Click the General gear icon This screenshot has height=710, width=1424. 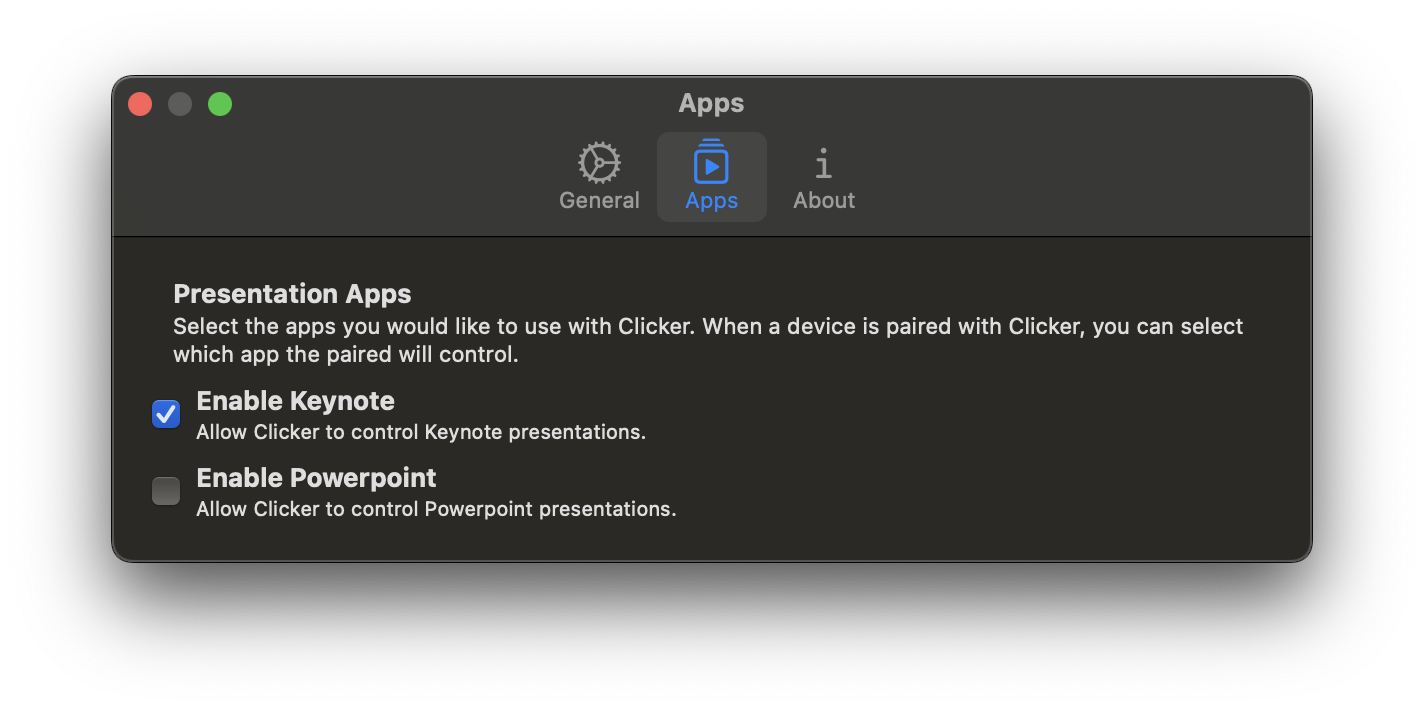point(599,163)
